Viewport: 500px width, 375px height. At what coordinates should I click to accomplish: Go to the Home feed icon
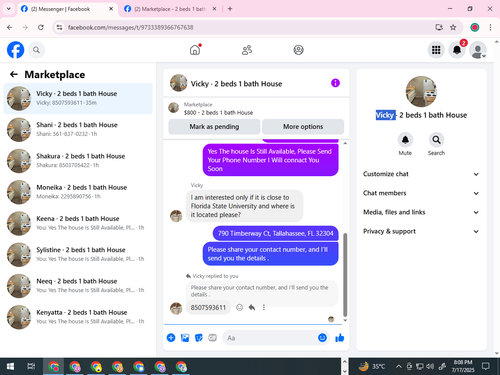tap(195, 50)
